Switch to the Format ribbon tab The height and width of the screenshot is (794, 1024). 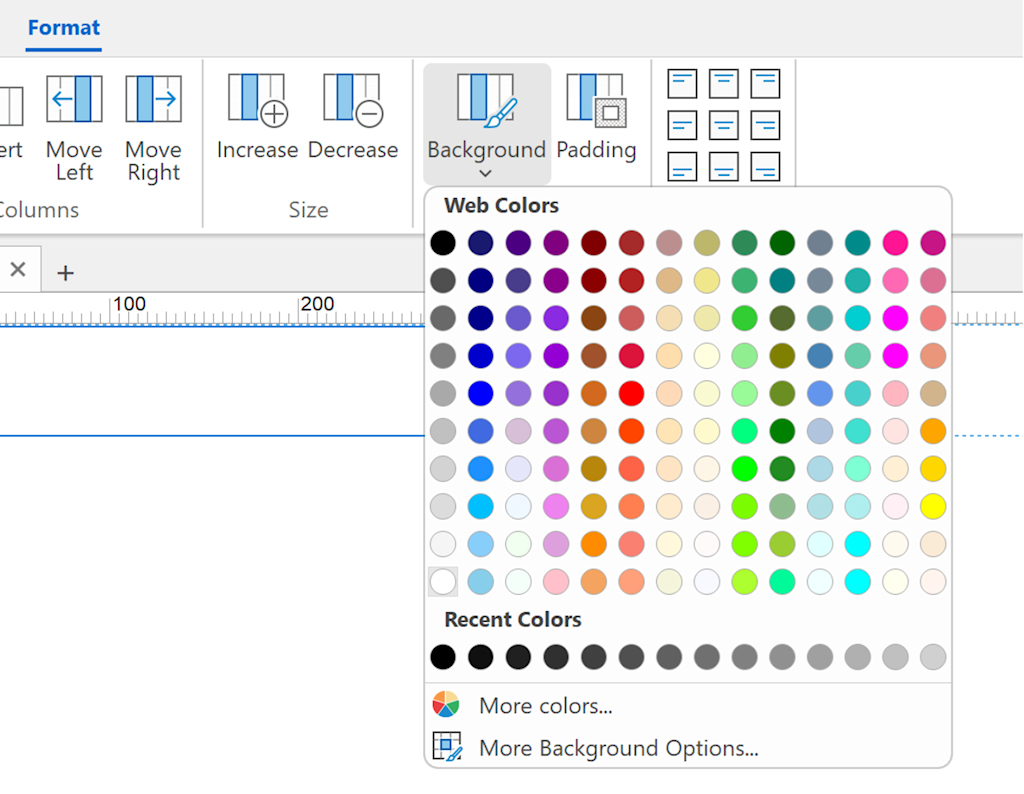[x=64, y=28]
